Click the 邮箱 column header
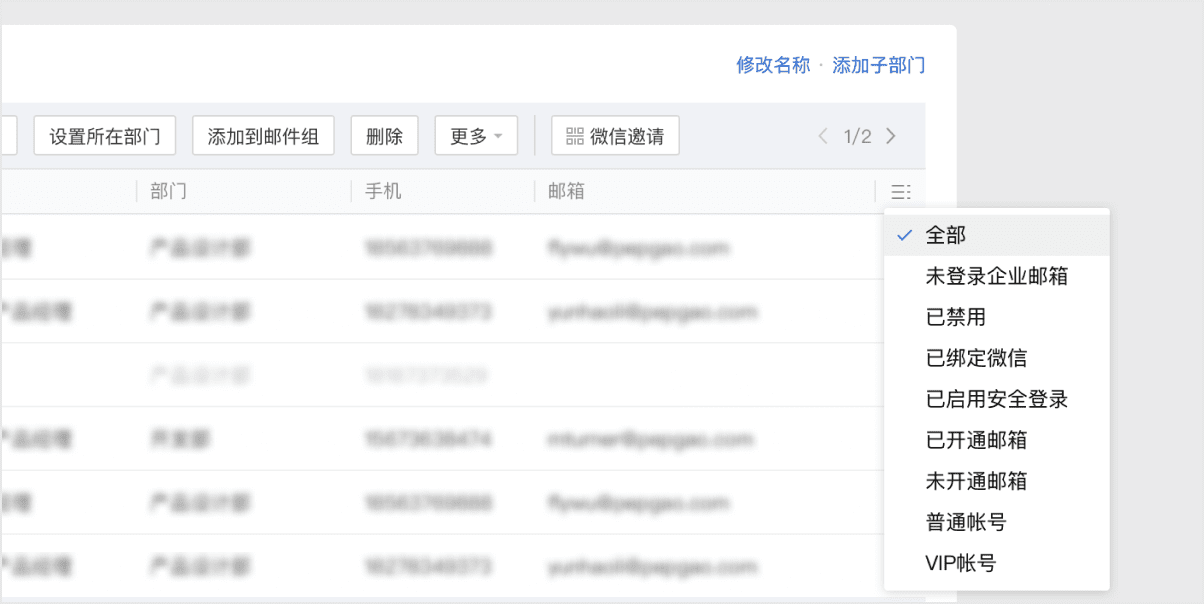The height and width of the screenshot is (604, 1204). tap(567, 191)
